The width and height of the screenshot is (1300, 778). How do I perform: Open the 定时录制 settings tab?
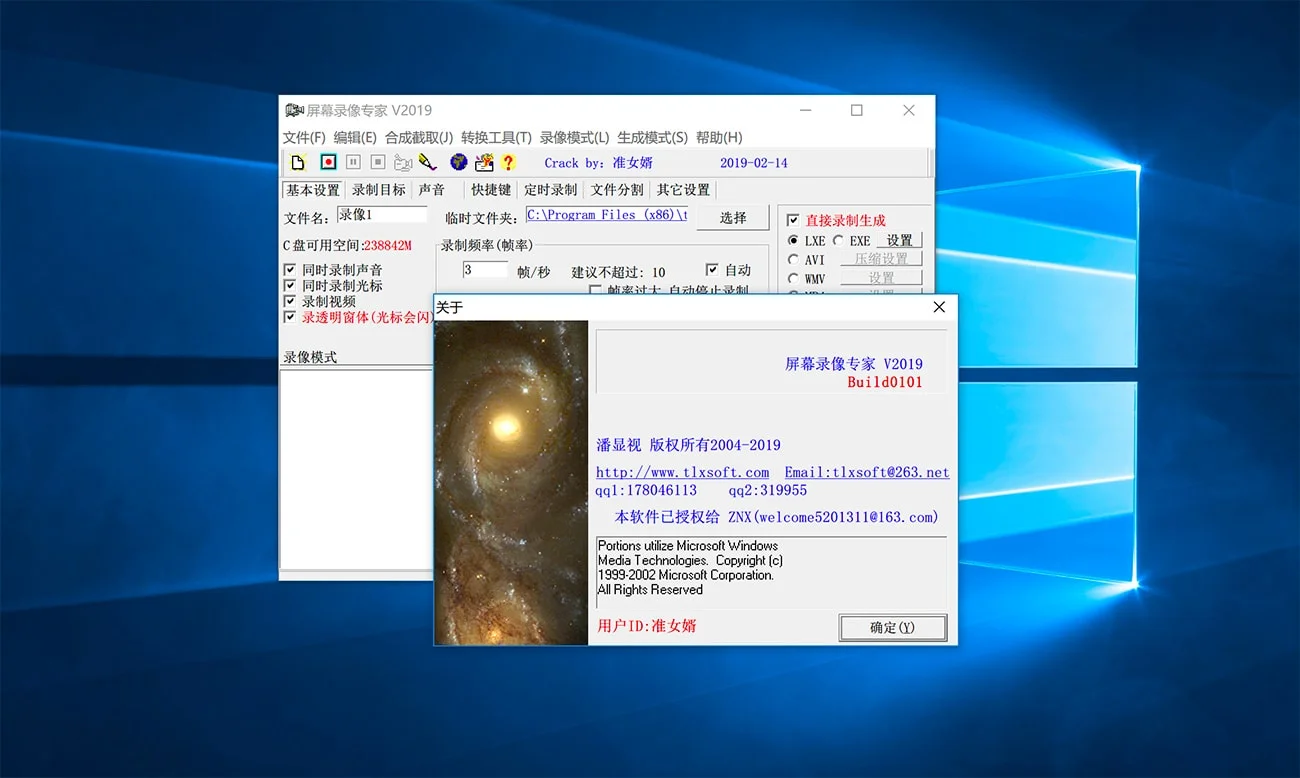click(551, 189)
